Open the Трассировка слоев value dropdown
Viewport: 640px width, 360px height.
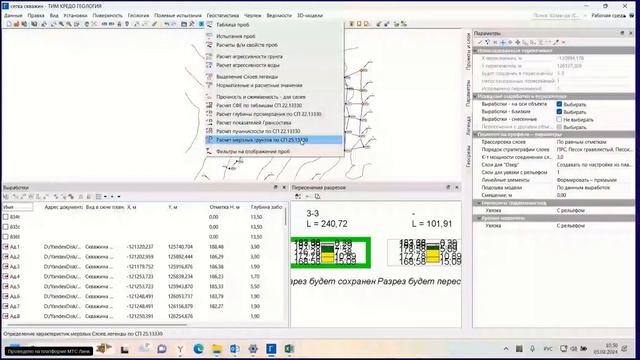click(594, 142)
